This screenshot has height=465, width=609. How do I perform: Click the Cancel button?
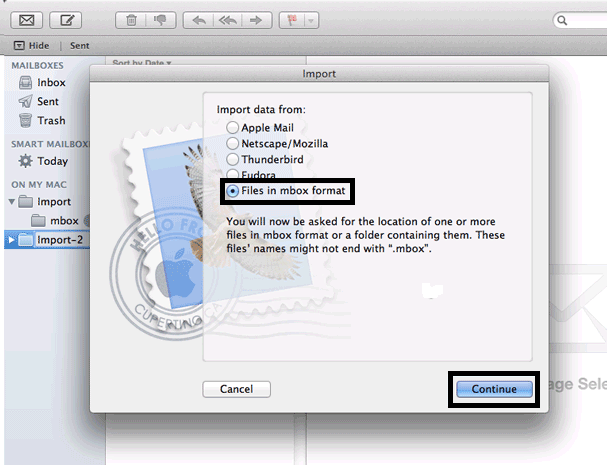pos(237,389)
